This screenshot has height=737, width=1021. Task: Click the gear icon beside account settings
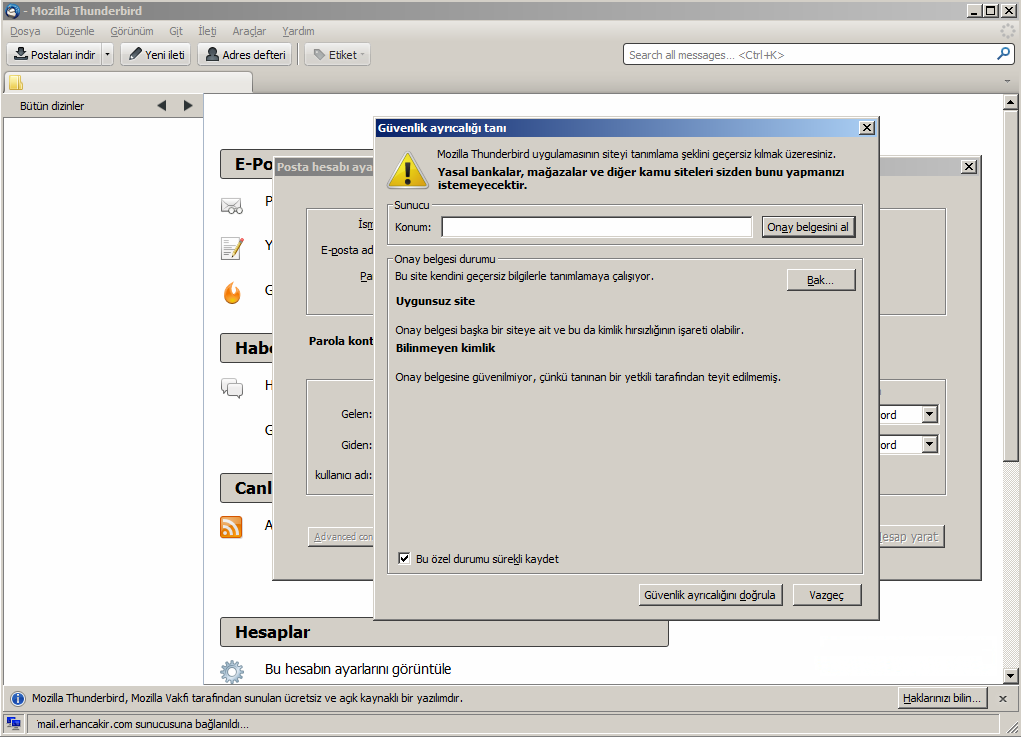click(x=232, y=671)
